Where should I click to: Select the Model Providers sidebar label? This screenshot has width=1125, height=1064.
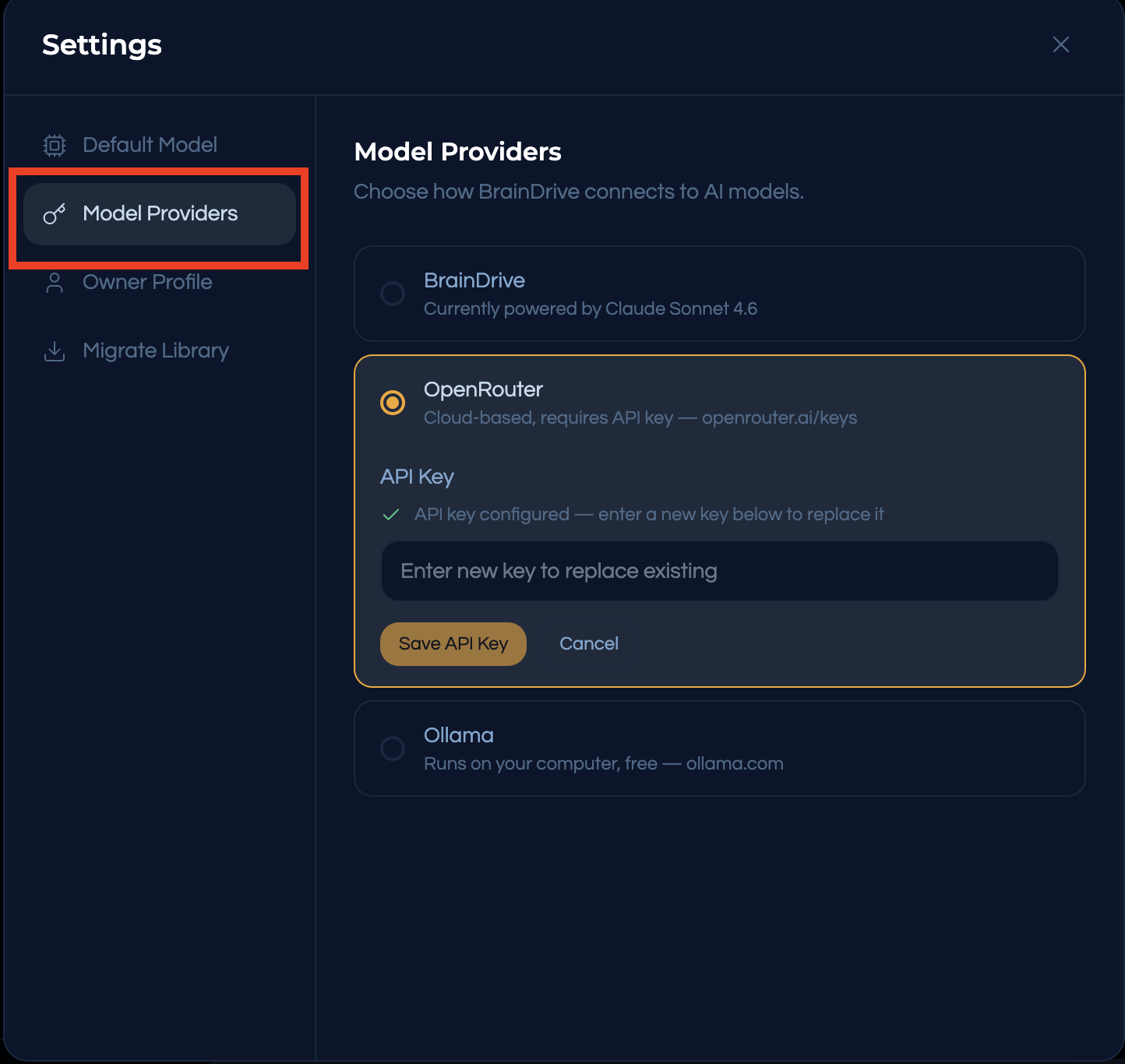[160, 213]
